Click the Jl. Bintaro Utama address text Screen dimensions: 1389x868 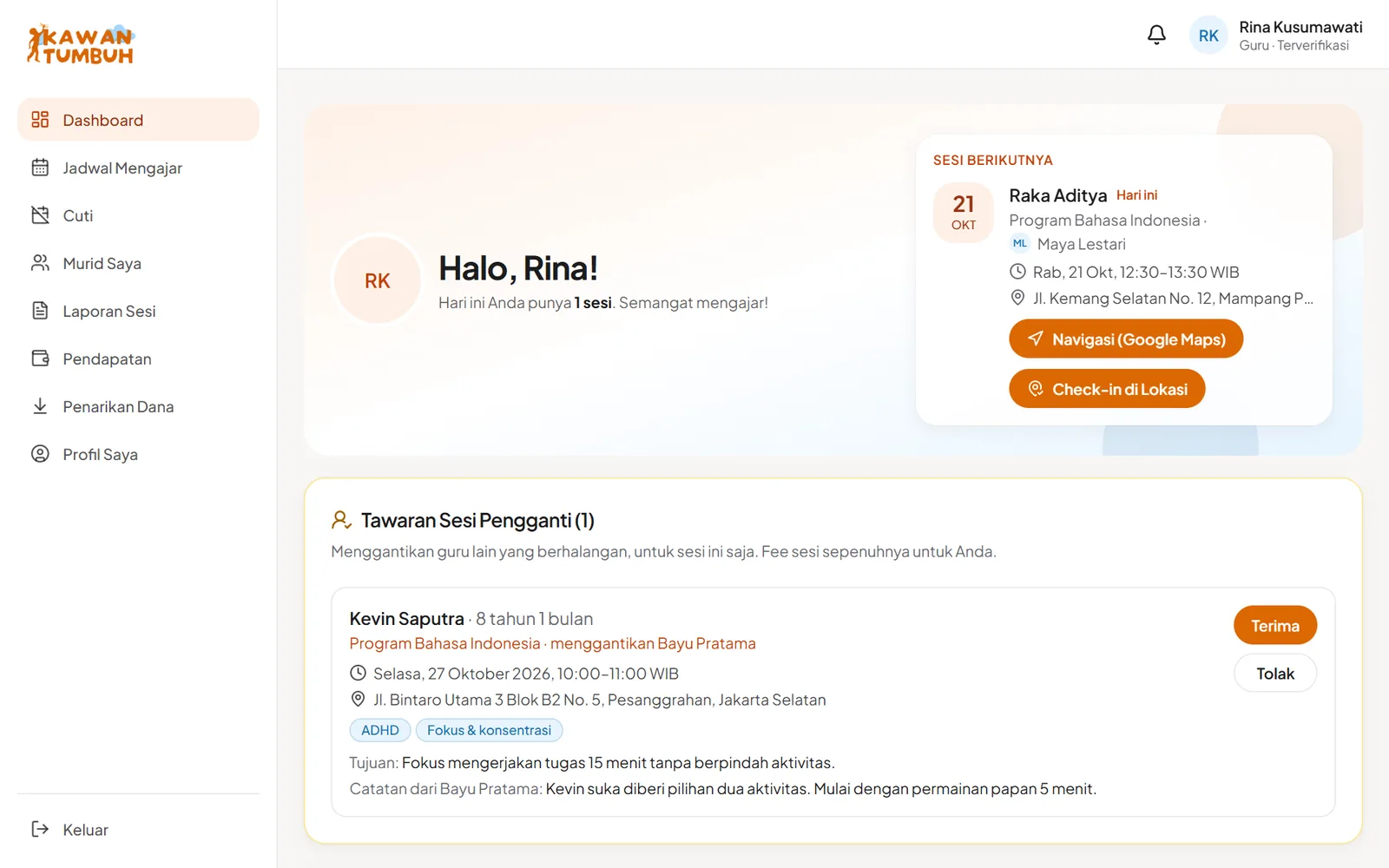pos(599,699)
